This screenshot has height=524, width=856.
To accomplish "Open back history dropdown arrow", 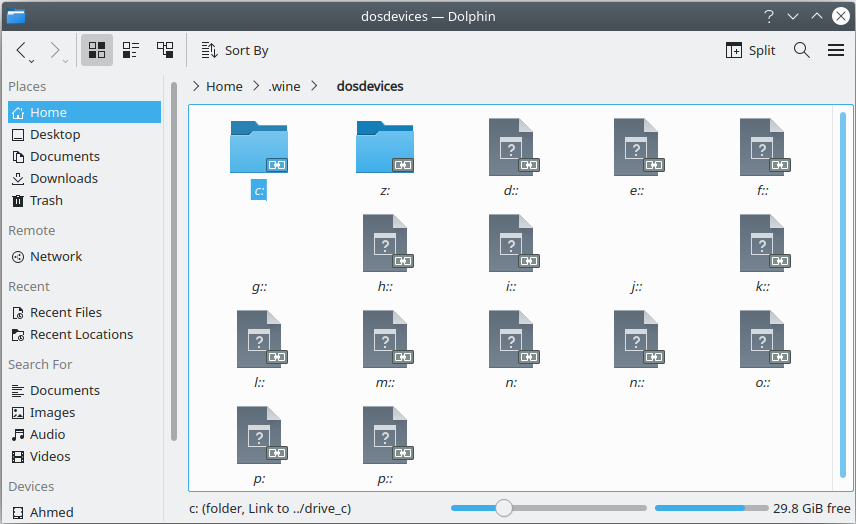I will pyautogui.click(x=32, y=61).
